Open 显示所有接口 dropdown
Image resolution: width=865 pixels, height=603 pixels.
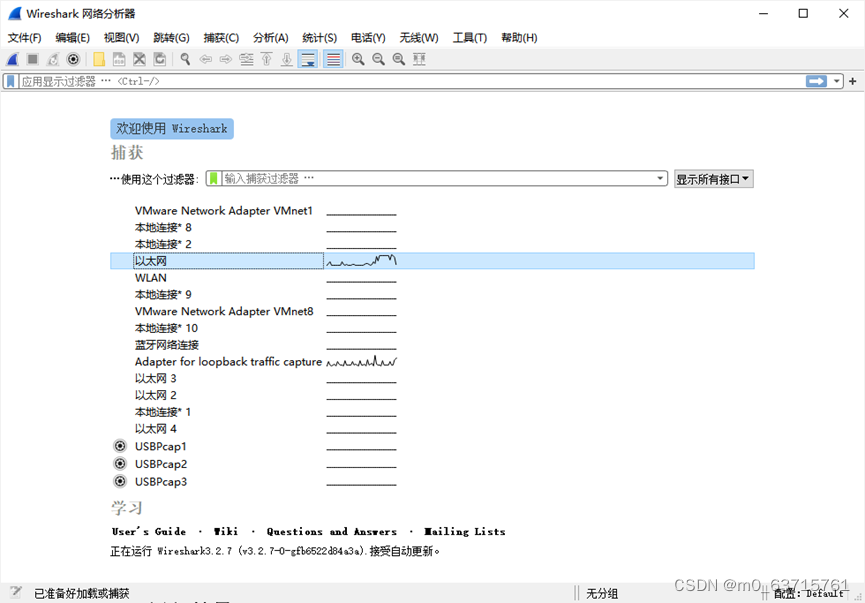(713, 179)
